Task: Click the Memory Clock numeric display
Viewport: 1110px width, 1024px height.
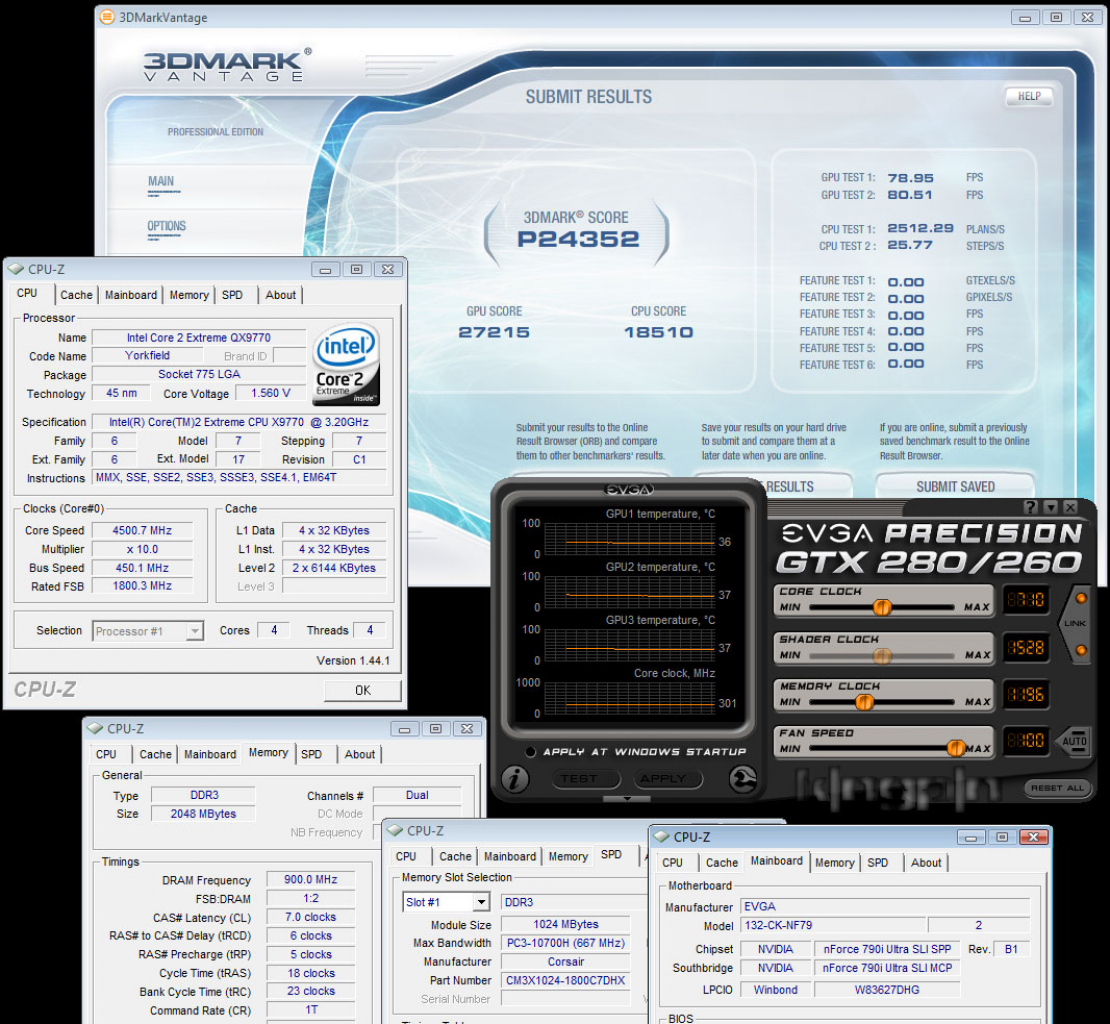Action: (1026, 694)
